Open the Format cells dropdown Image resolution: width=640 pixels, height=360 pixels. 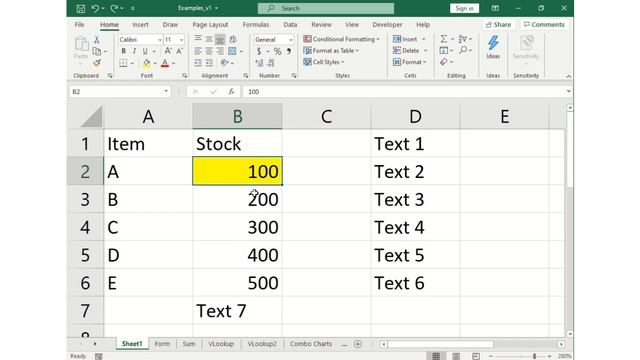[425, 62]
